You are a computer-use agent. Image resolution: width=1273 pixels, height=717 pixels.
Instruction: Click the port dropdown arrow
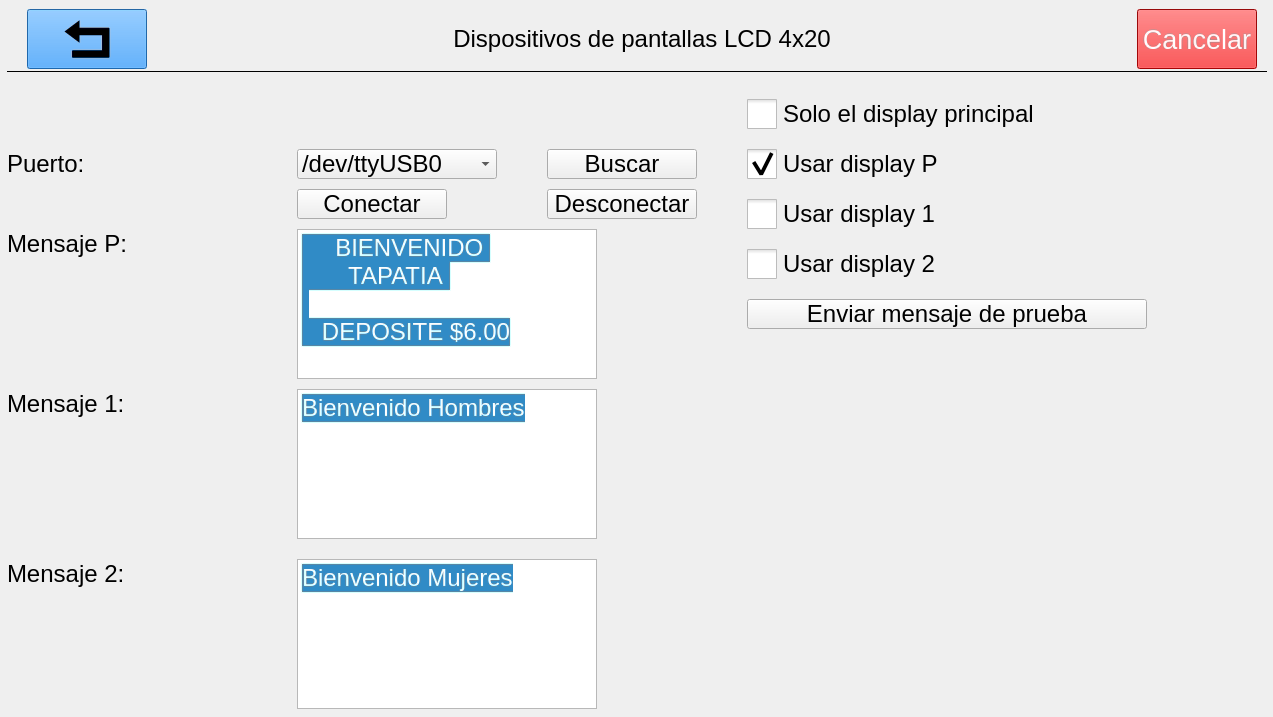point(485,164)
